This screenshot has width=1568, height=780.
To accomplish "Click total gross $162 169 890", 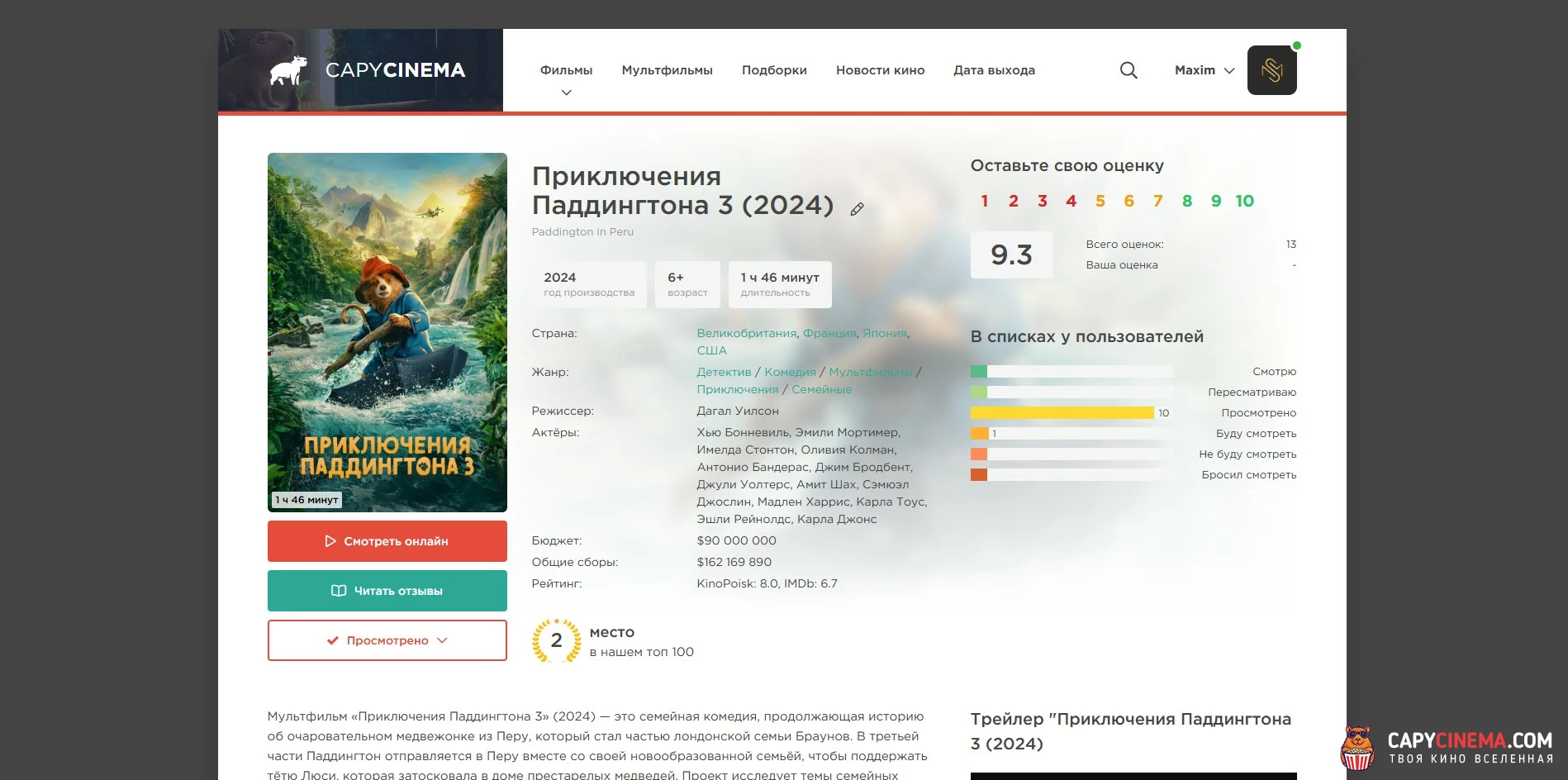I will (734, 562).
